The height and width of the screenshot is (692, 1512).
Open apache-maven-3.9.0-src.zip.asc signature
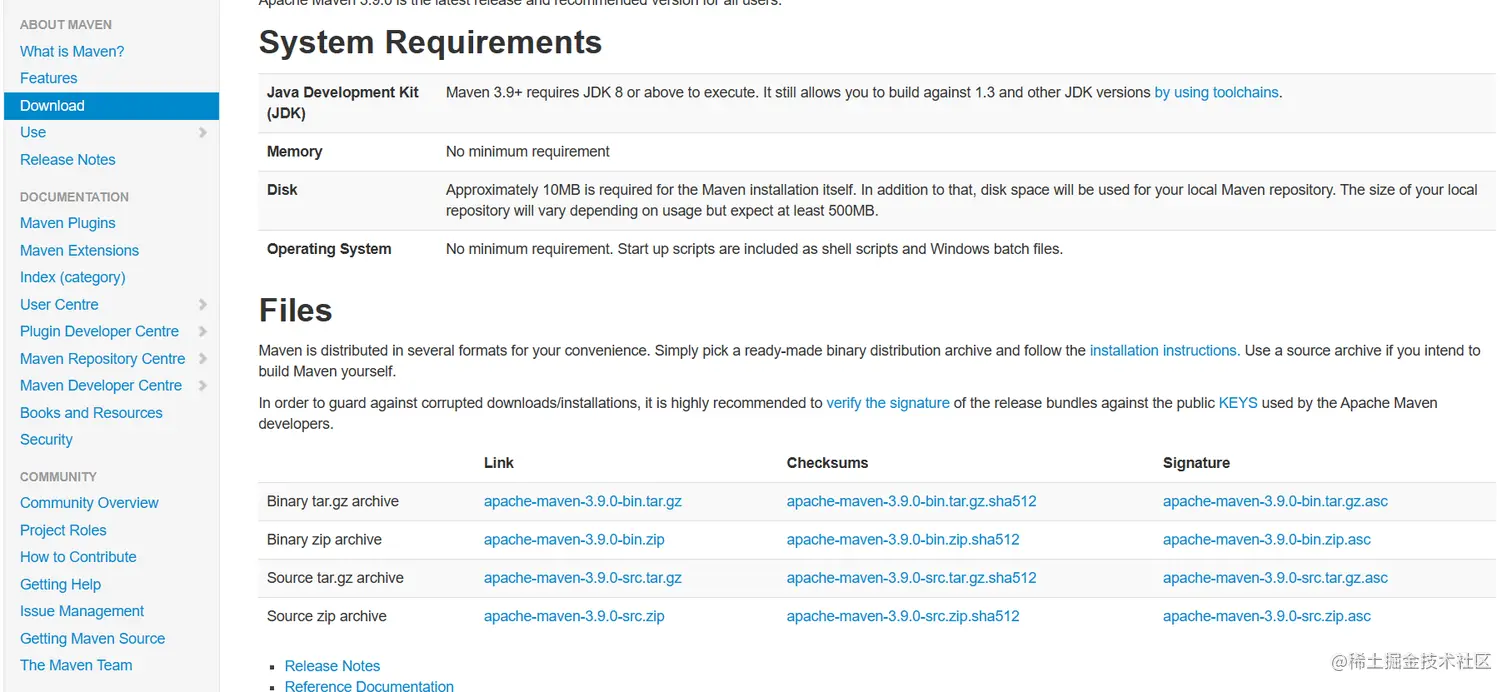coord(1267,616)
